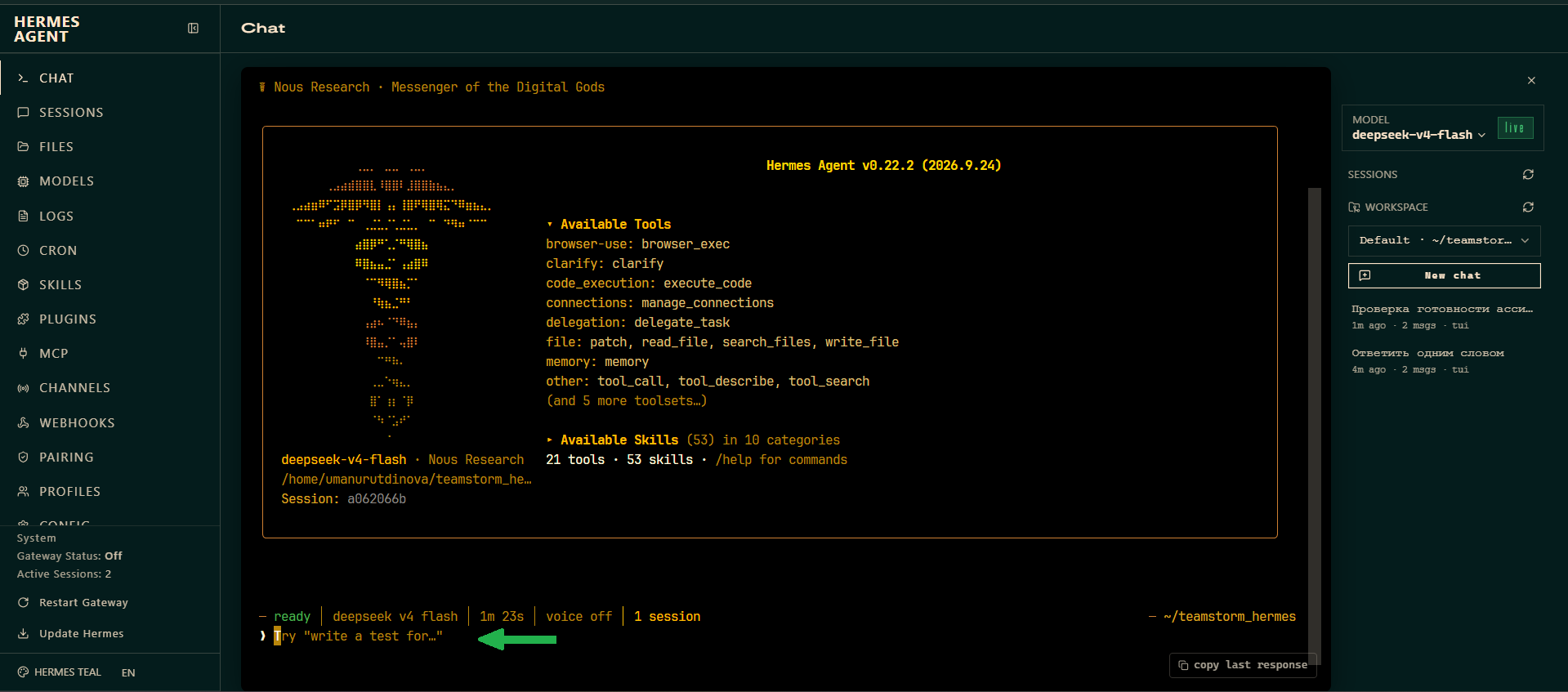Open session 'Ответить одним словом'
Image resolution: width=1568 pixels, height=692 pixels.
click(x=1444, y=361)
